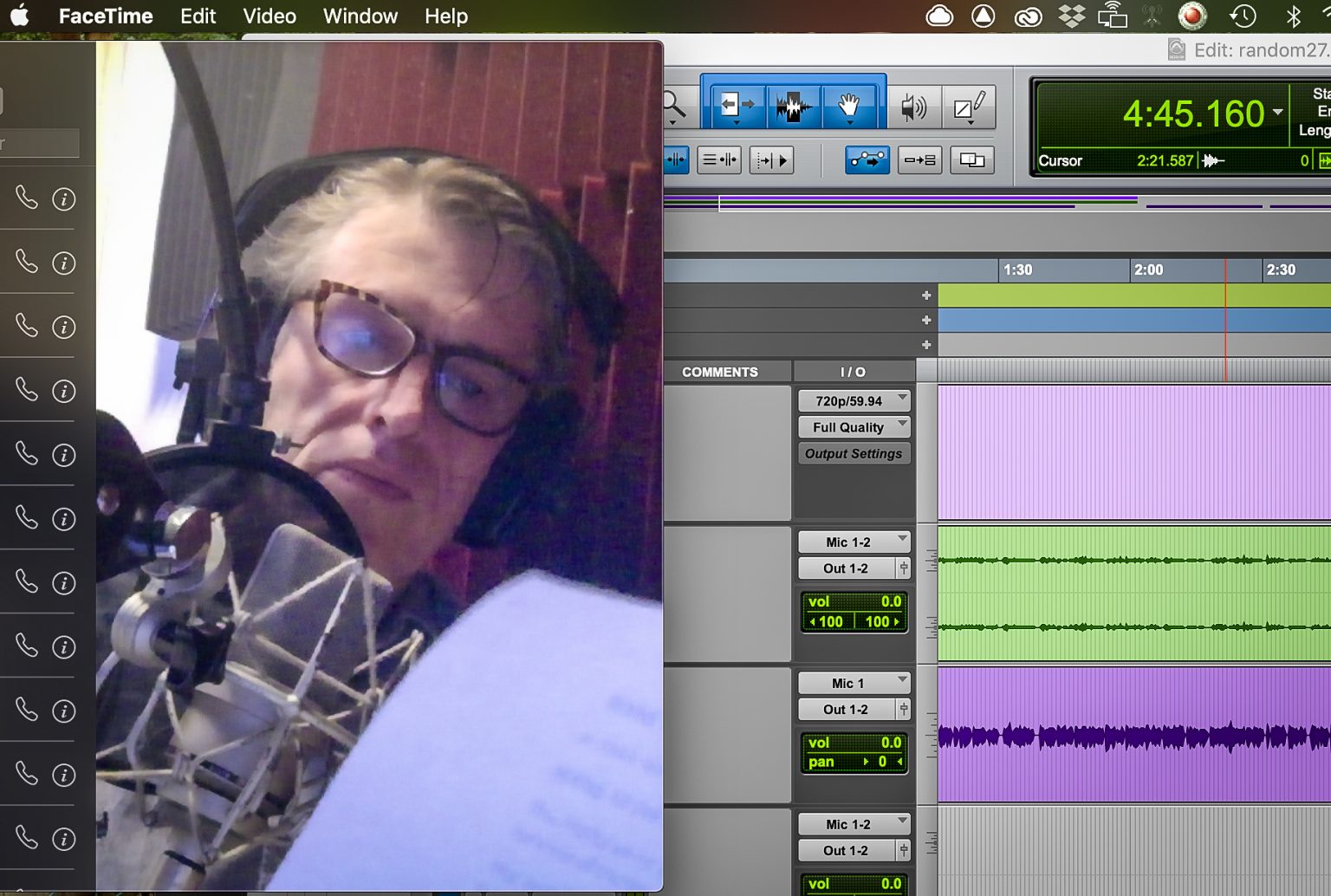The width and height of the screenshot is (1331, 896).
Task: Click the vol 0.0 field on purple track
Action: [854, 743]
